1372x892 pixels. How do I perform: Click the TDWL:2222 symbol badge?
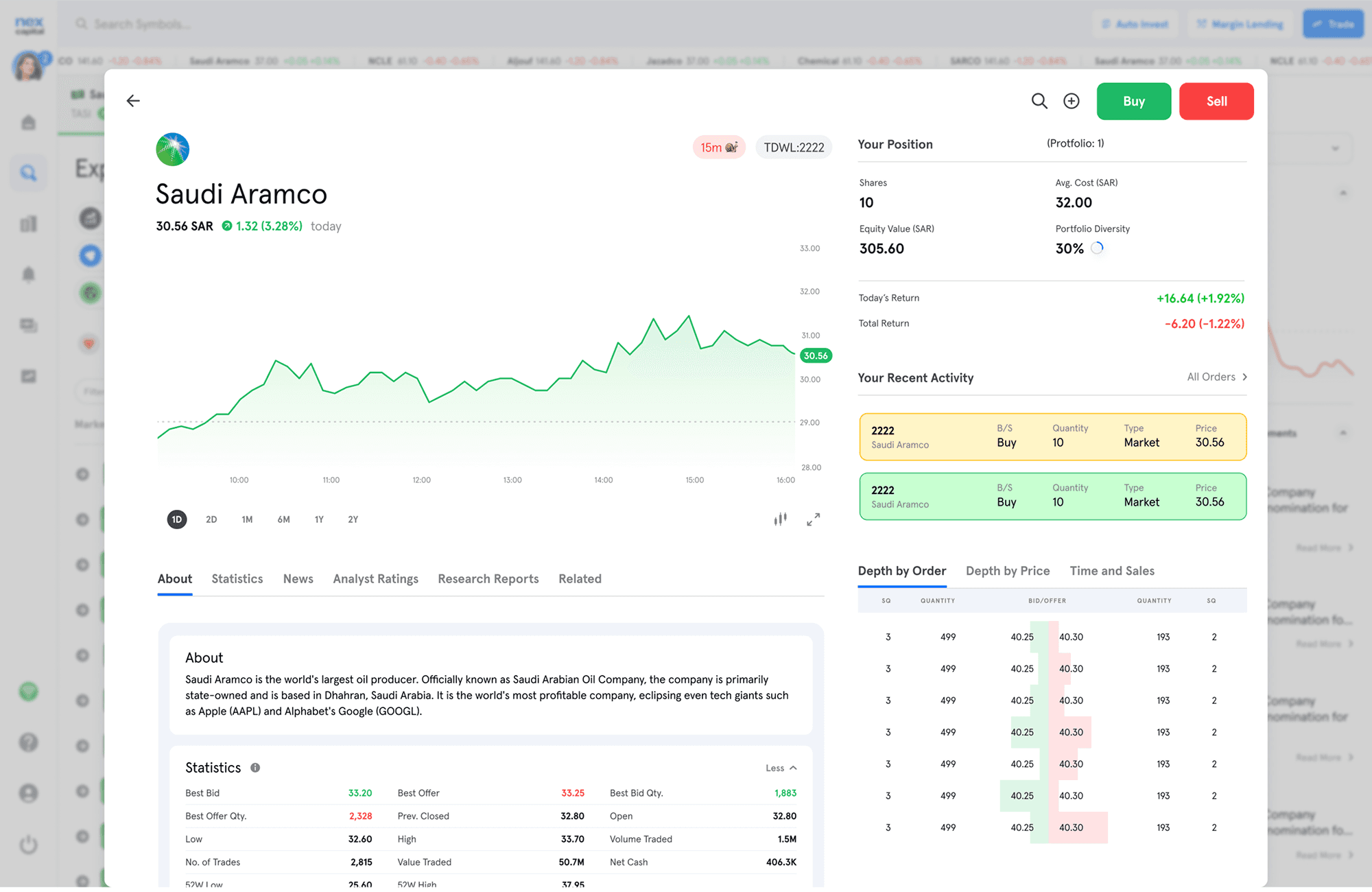click(x=794, y=148)
